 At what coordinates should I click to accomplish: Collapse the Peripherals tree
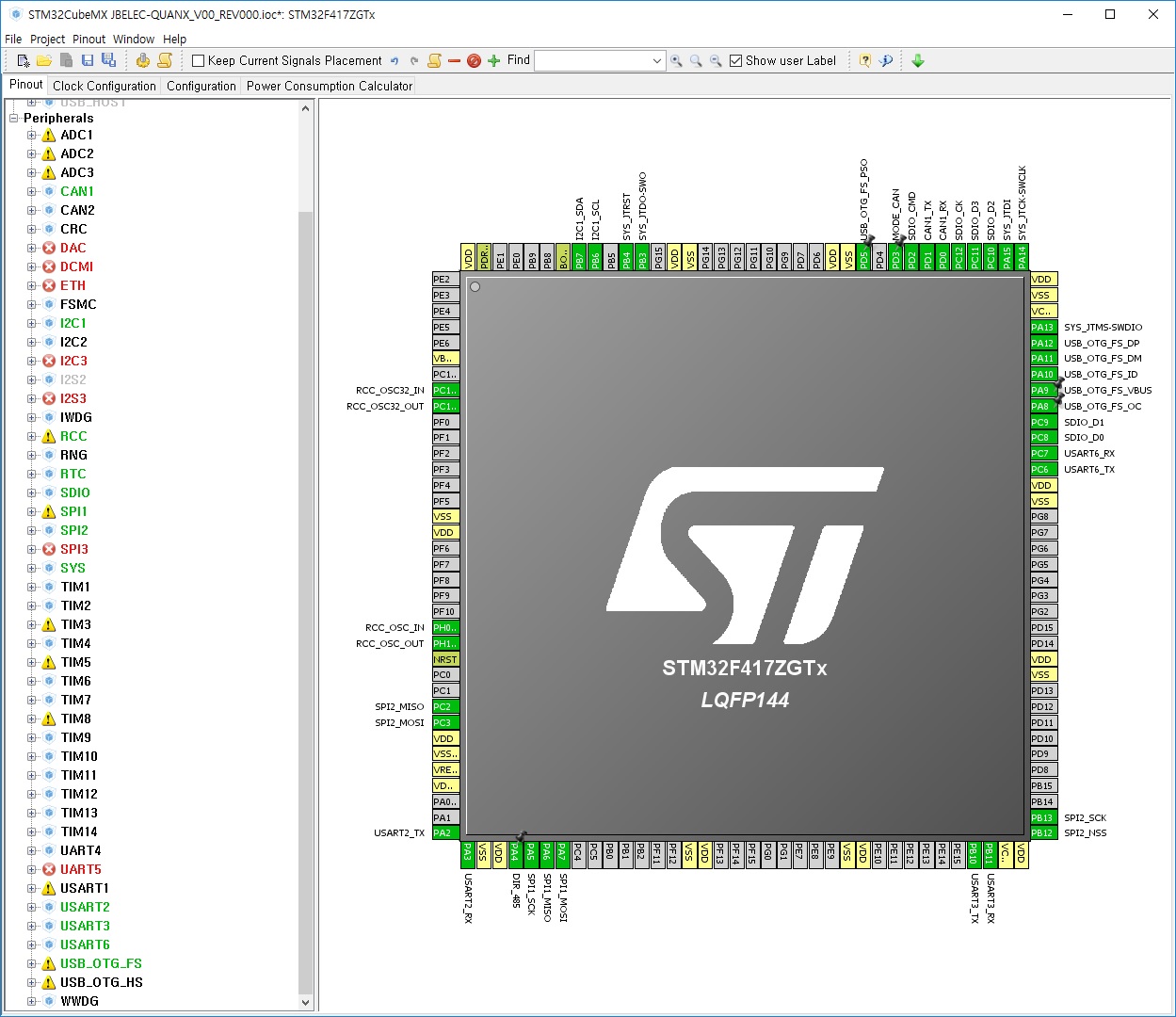(13, 118)
